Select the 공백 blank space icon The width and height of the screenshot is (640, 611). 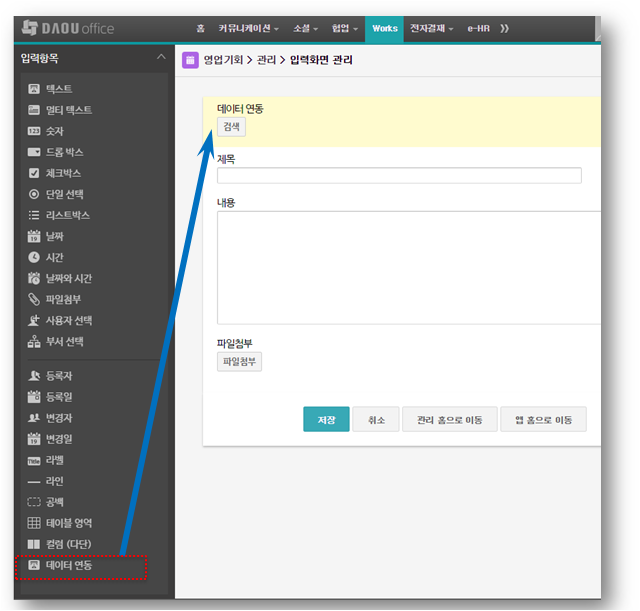(x=34, y=502)
